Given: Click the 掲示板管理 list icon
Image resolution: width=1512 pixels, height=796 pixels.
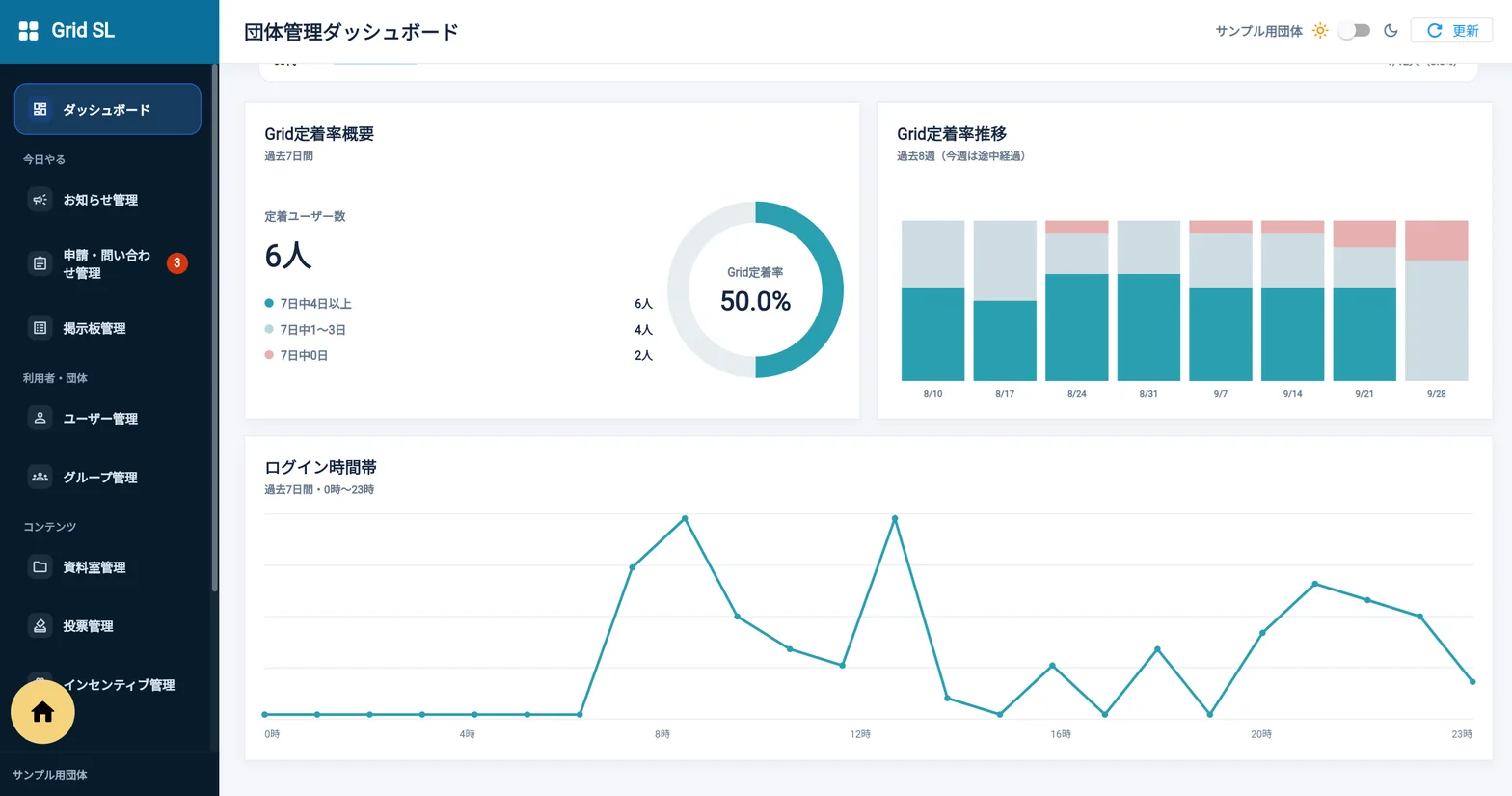Looking at the screenshot, I should pos(40,328).
